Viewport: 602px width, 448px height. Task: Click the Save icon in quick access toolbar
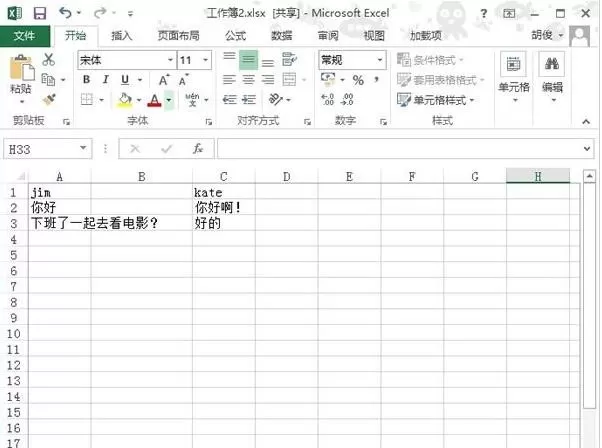[x=40, y=13]
